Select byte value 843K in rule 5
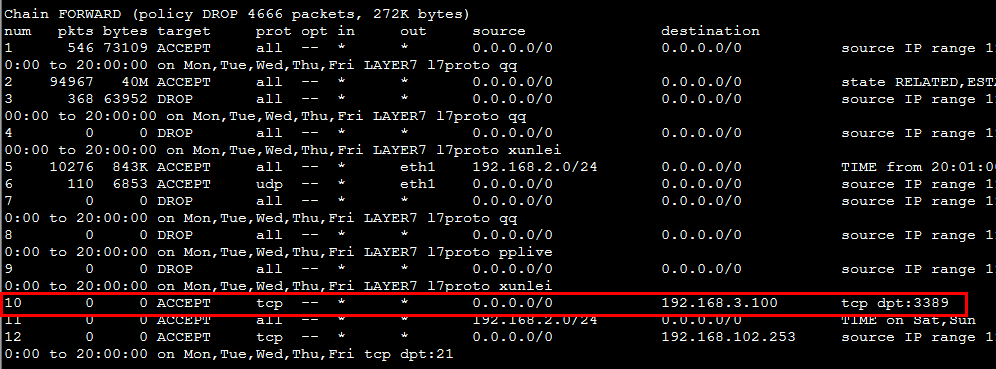The image size is (996, 369). [x=130, y=167]
